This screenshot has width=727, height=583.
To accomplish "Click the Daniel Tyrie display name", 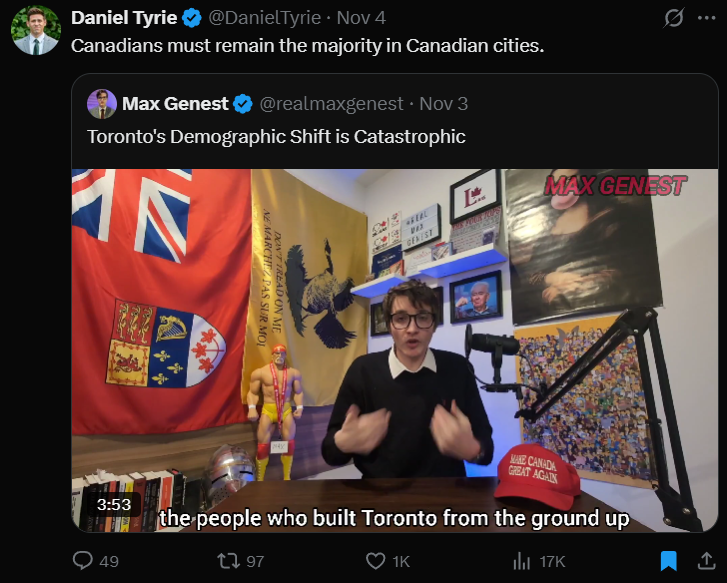I will coord(124,18).
